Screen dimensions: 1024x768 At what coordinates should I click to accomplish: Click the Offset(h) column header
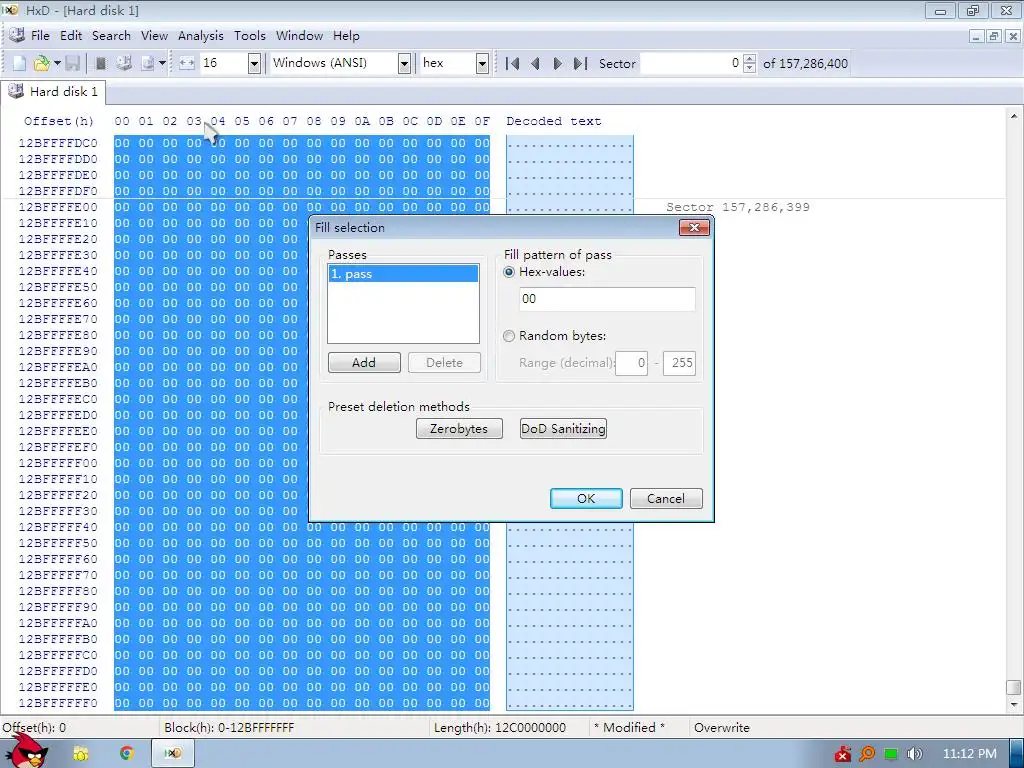pos(59,121)
